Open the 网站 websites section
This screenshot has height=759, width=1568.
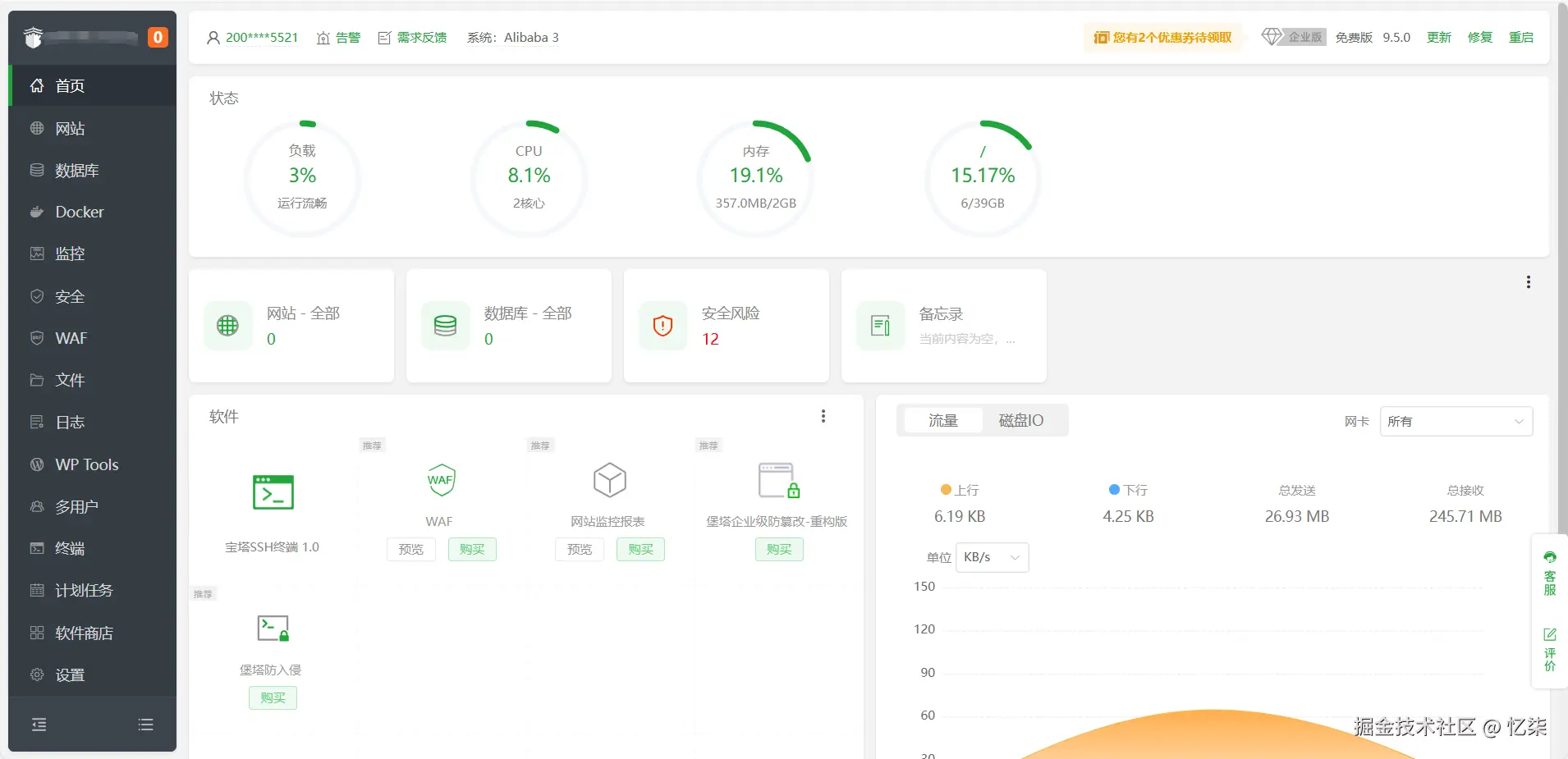(93, 128)
